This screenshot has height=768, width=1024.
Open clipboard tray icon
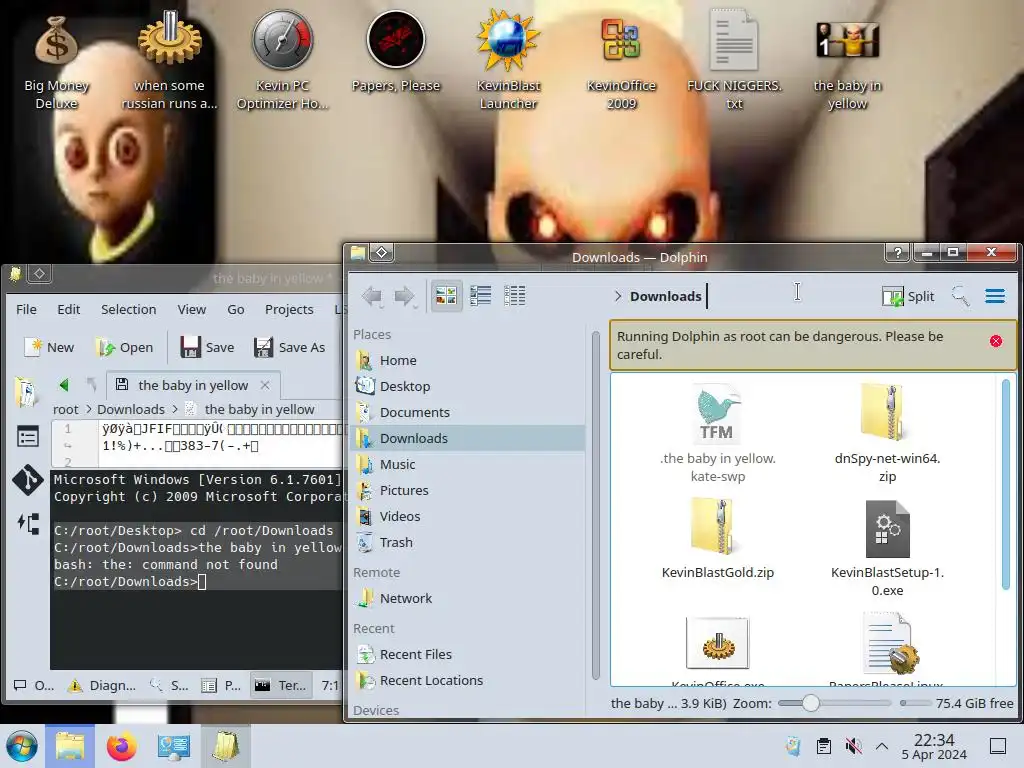[x=824, y=746]
